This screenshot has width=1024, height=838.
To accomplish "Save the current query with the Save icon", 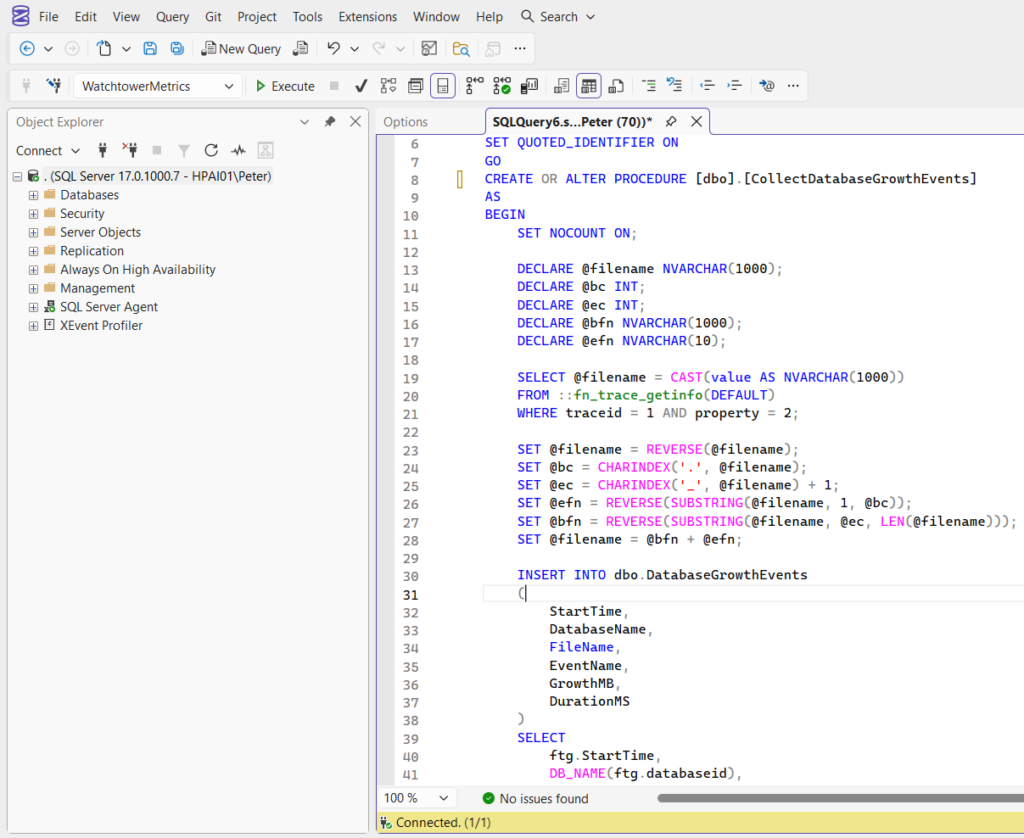I will 150,47.
